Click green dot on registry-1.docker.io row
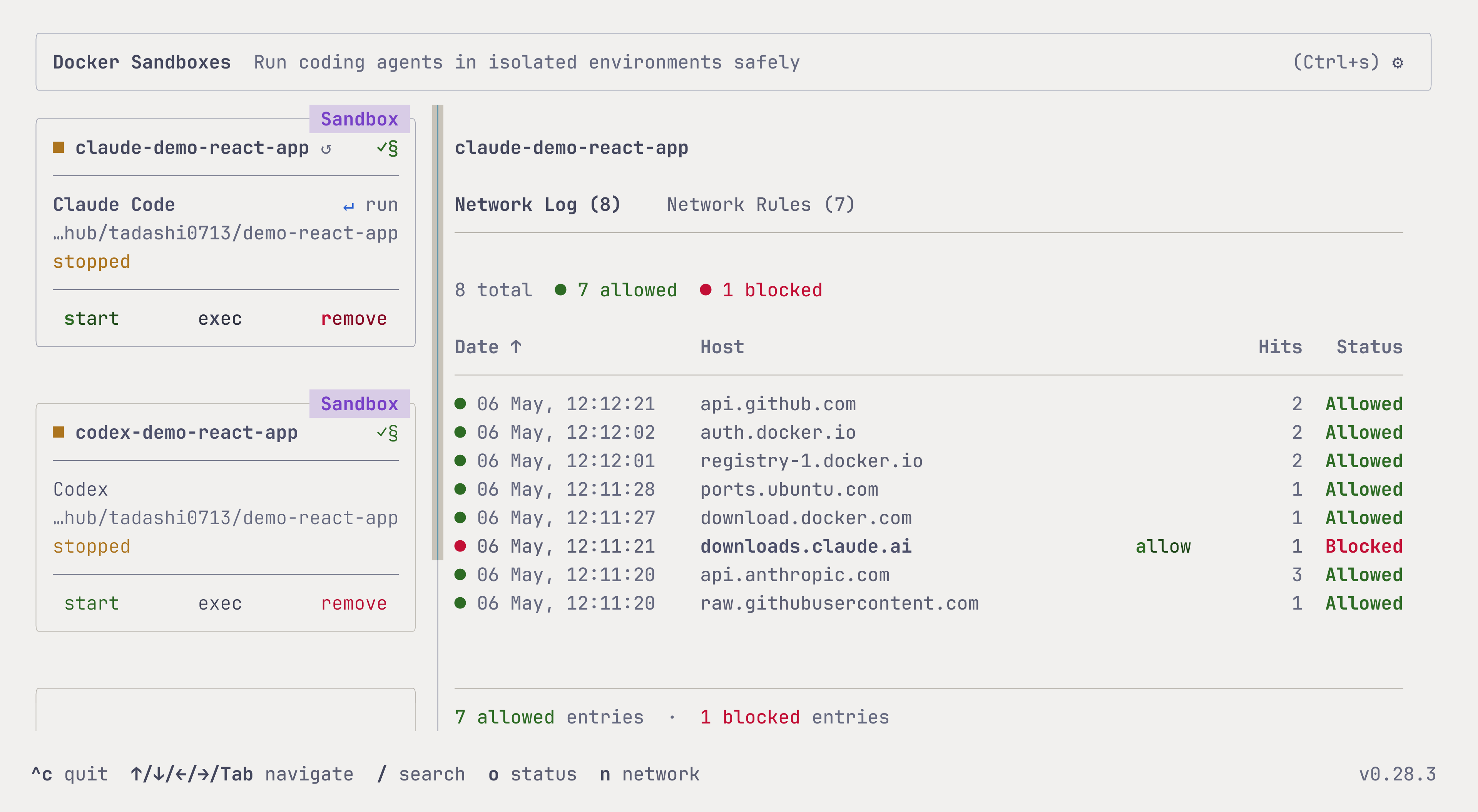Image resolution: width=1478 pixels, height=812 pixels. click(x=460, y=460)
